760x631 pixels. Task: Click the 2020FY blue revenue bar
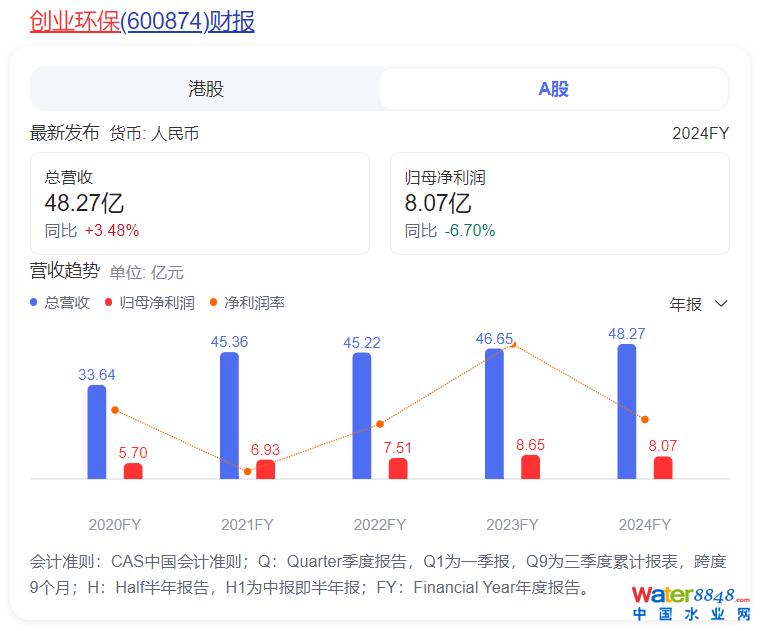97,432
